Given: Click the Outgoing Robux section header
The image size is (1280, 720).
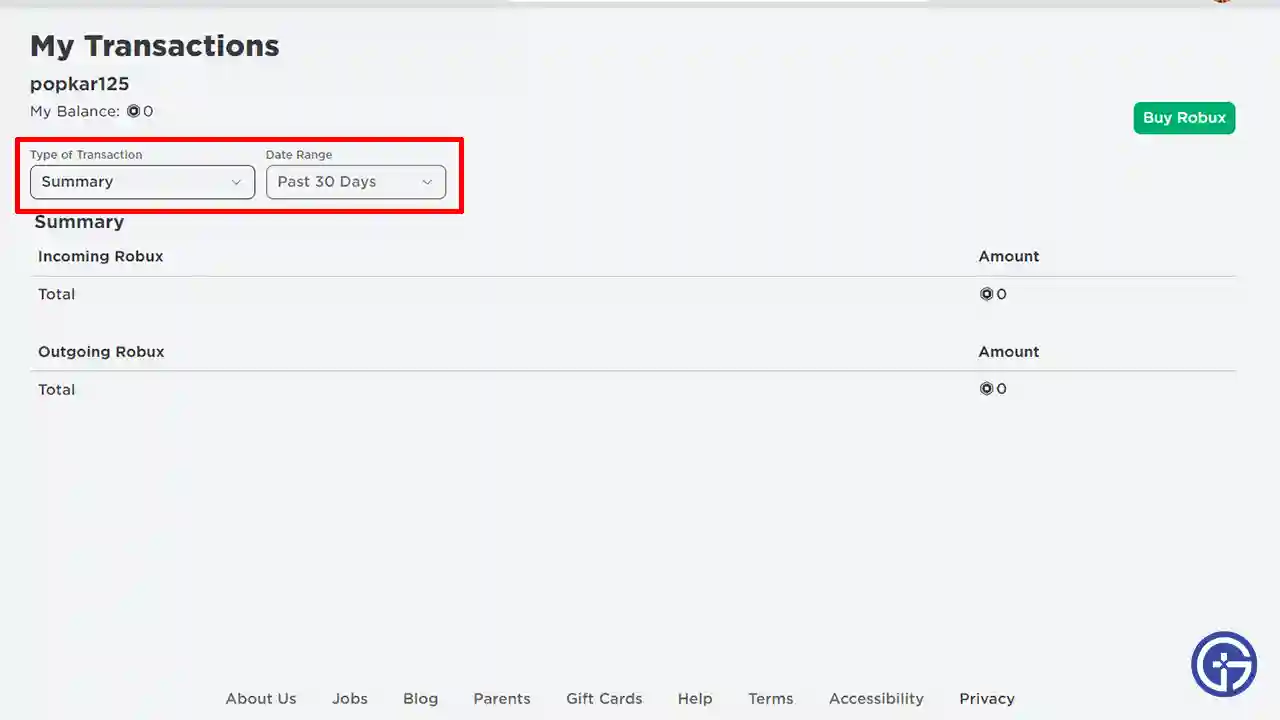Looking at the screenshot, I should [x=101, y=352].
